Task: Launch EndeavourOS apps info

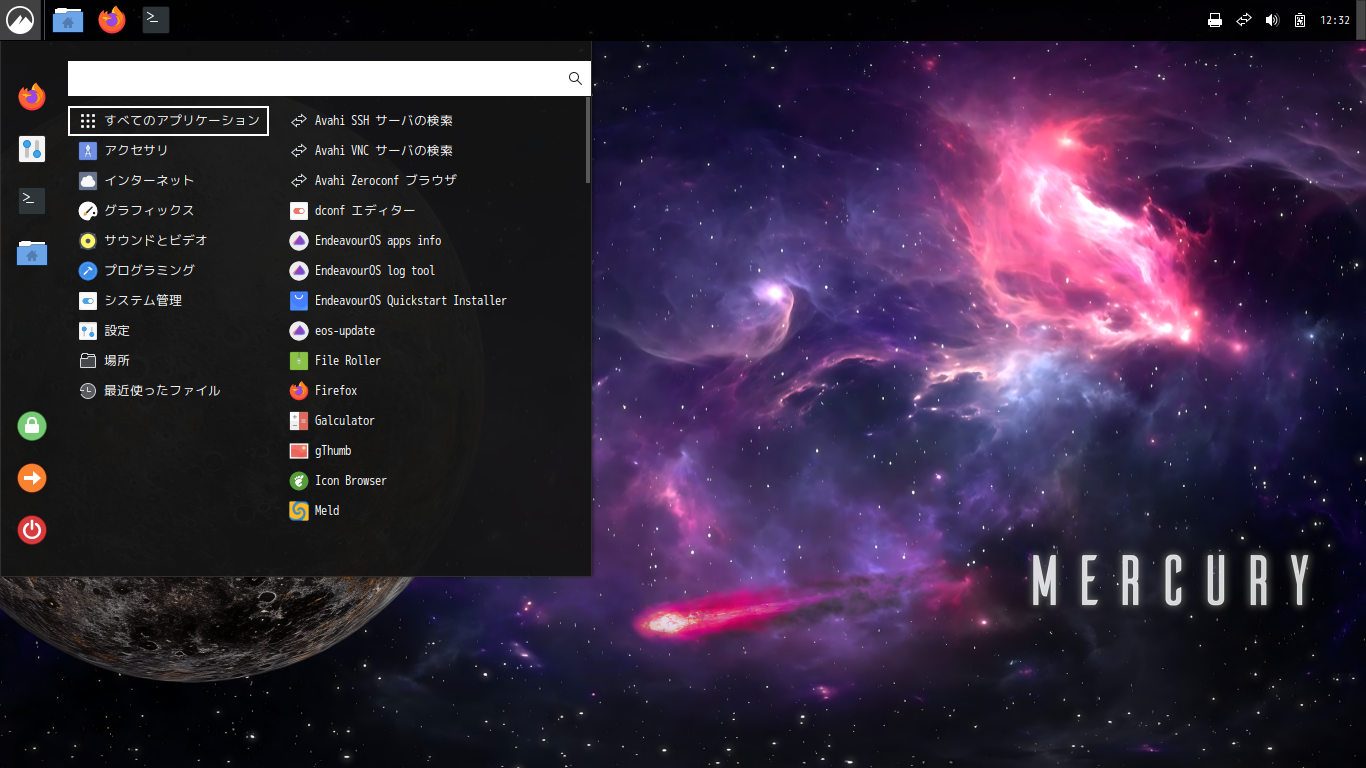Action: [431, 240]
